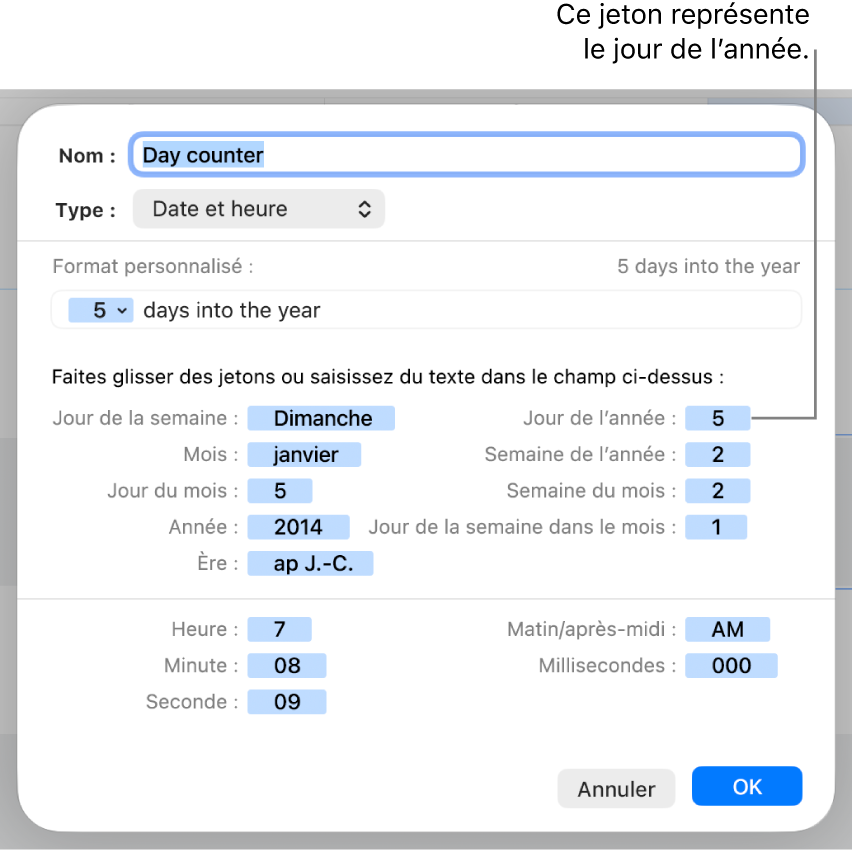Select the Seconde token showing 09
854x851 pixels.
(287, 701)
